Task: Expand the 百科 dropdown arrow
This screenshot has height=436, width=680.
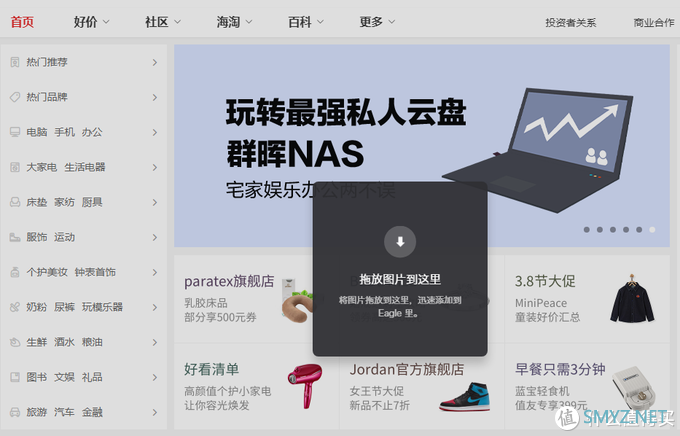Action: (x=320, y=22)
